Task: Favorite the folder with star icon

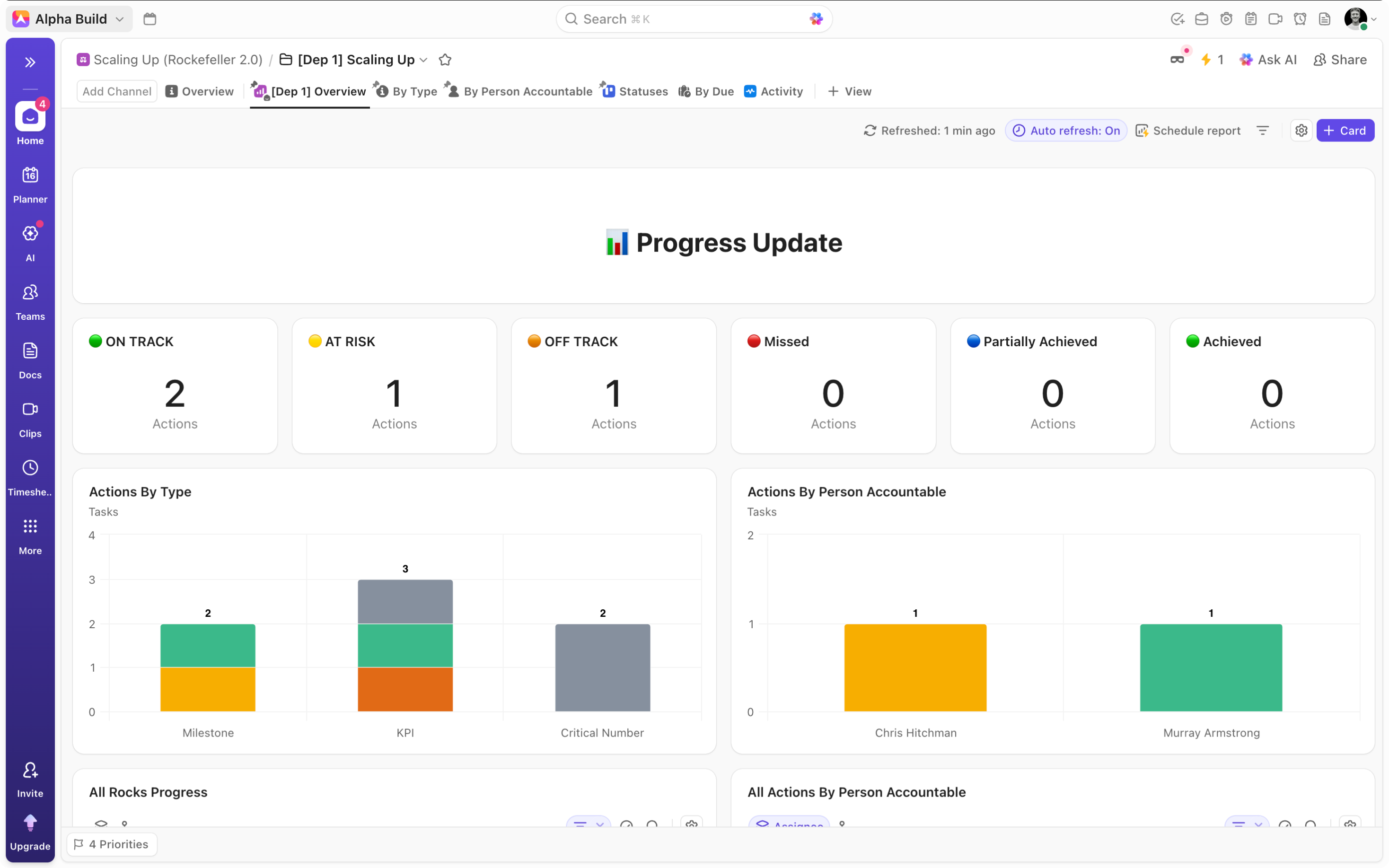Action: tap(445, 60)
